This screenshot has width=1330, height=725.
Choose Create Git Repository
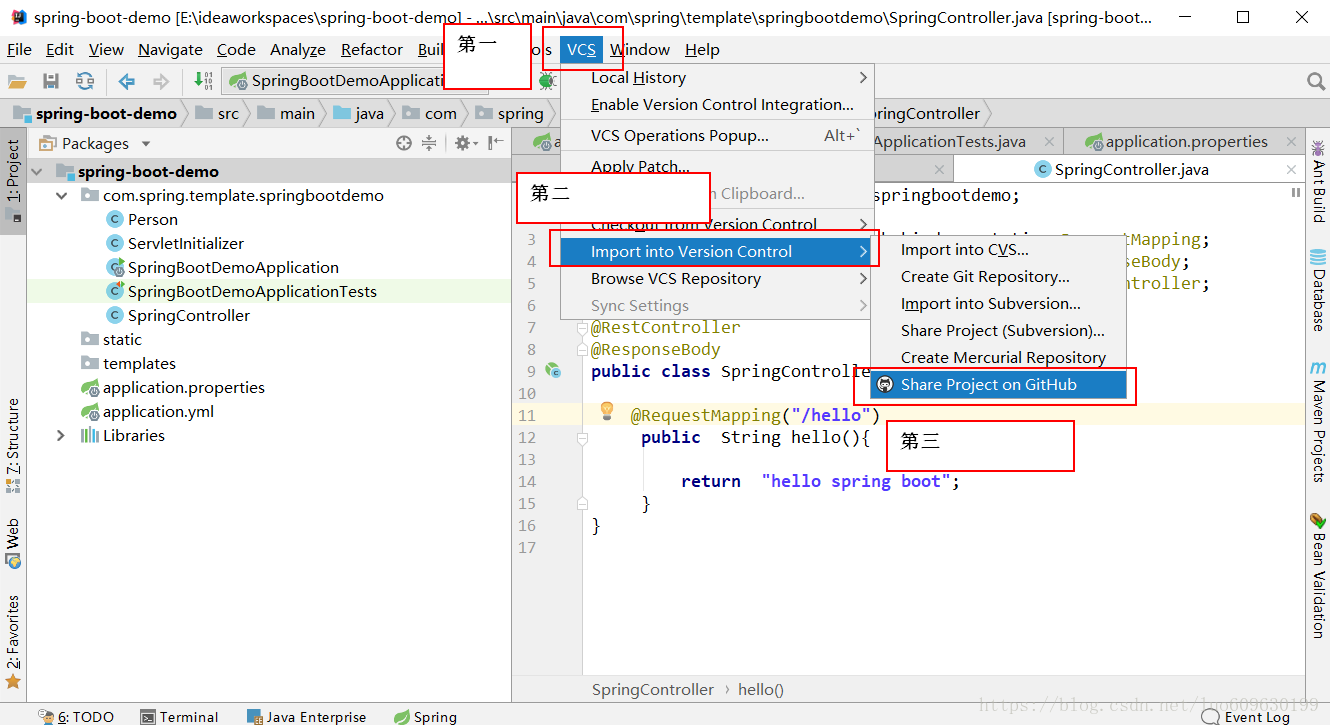pos(999,276)
